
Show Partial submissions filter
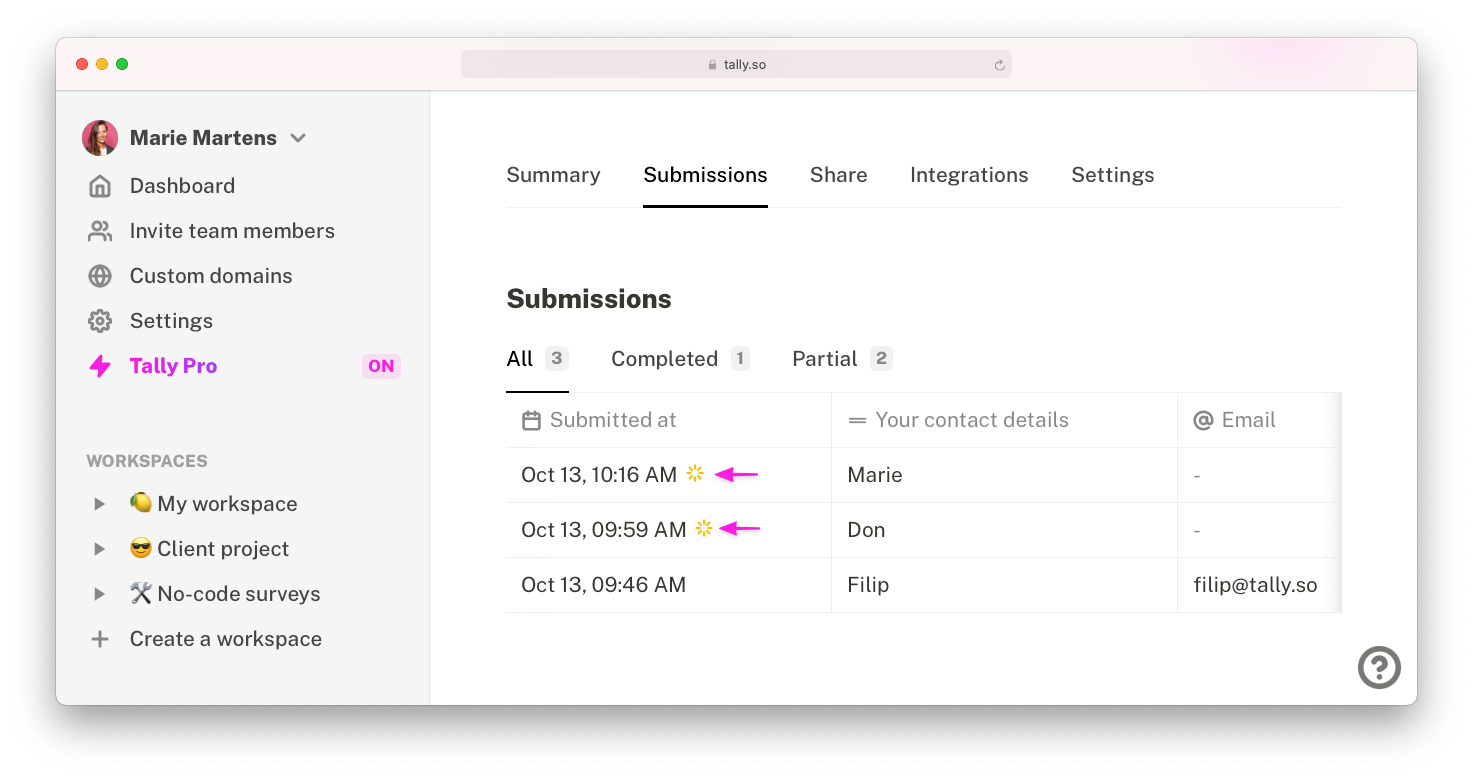click(x=842, y=359)
